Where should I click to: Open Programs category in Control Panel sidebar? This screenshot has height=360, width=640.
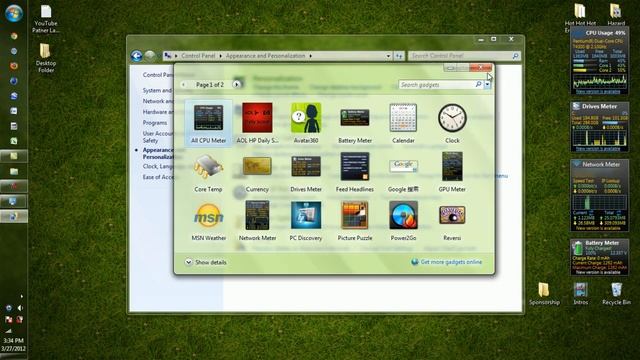click(155, 122)
